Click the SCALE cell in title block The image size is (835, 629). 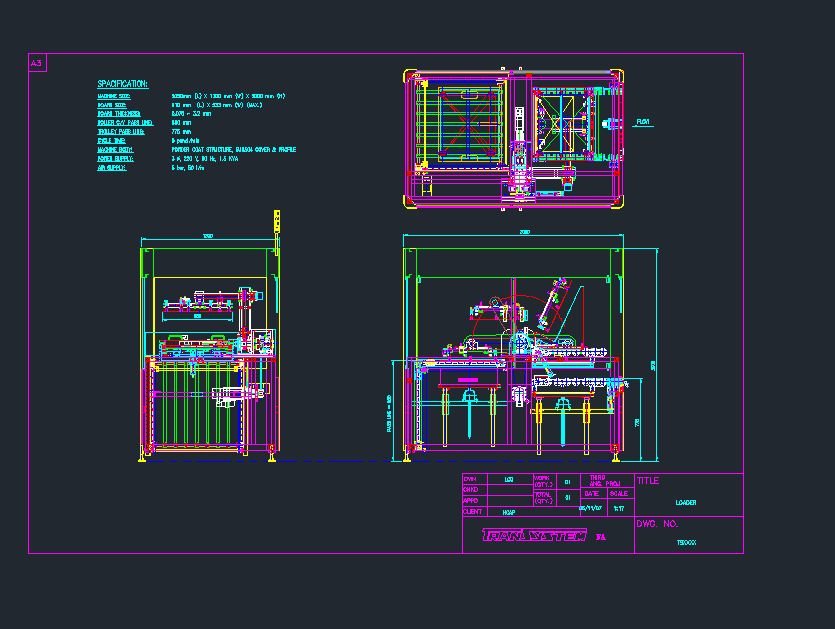point(619,493)
